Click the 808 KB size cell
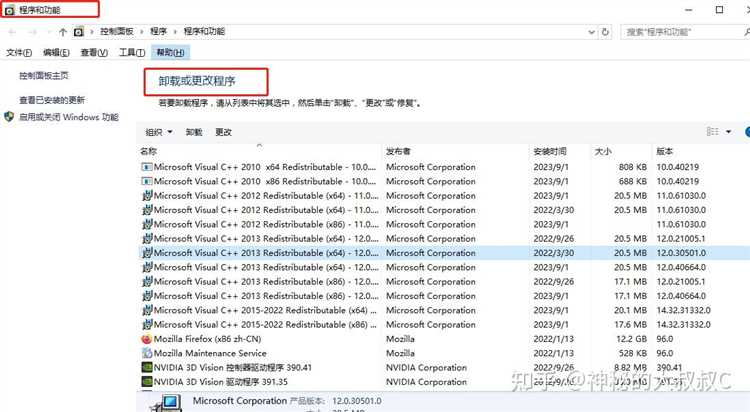750x412 pixels. pyautogui.click(x=633, y=167)
